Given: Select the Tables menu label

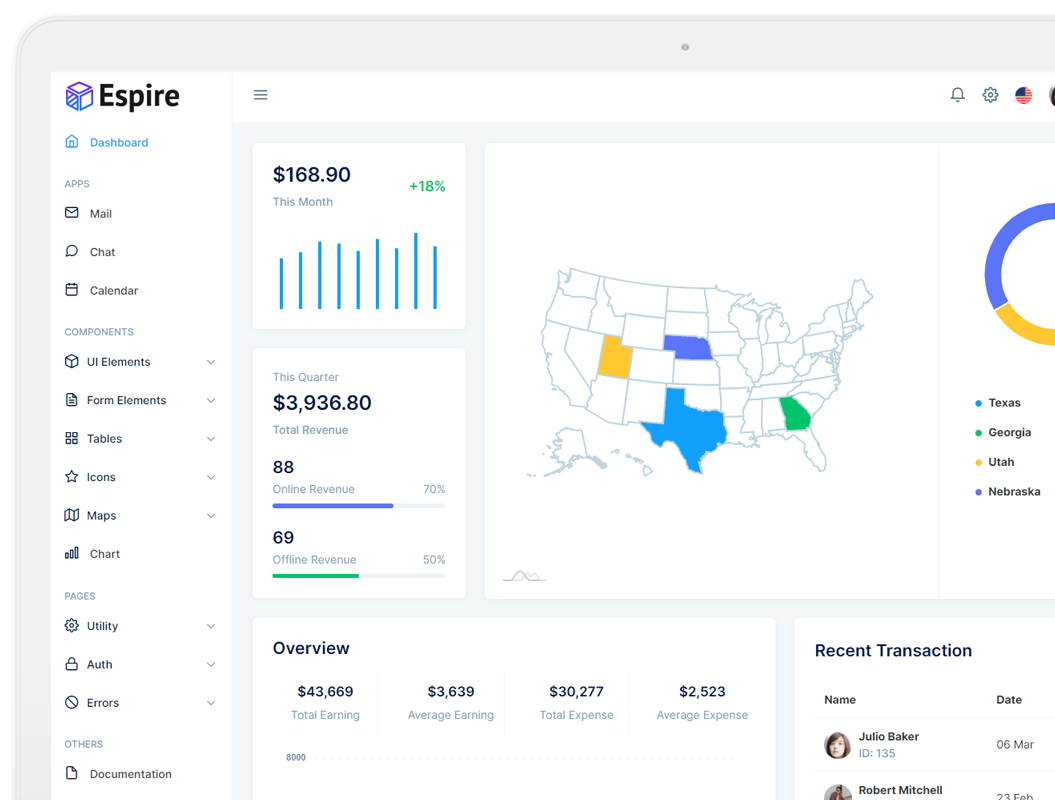Looking at the screenshot, I should click(x=104, y=438).
